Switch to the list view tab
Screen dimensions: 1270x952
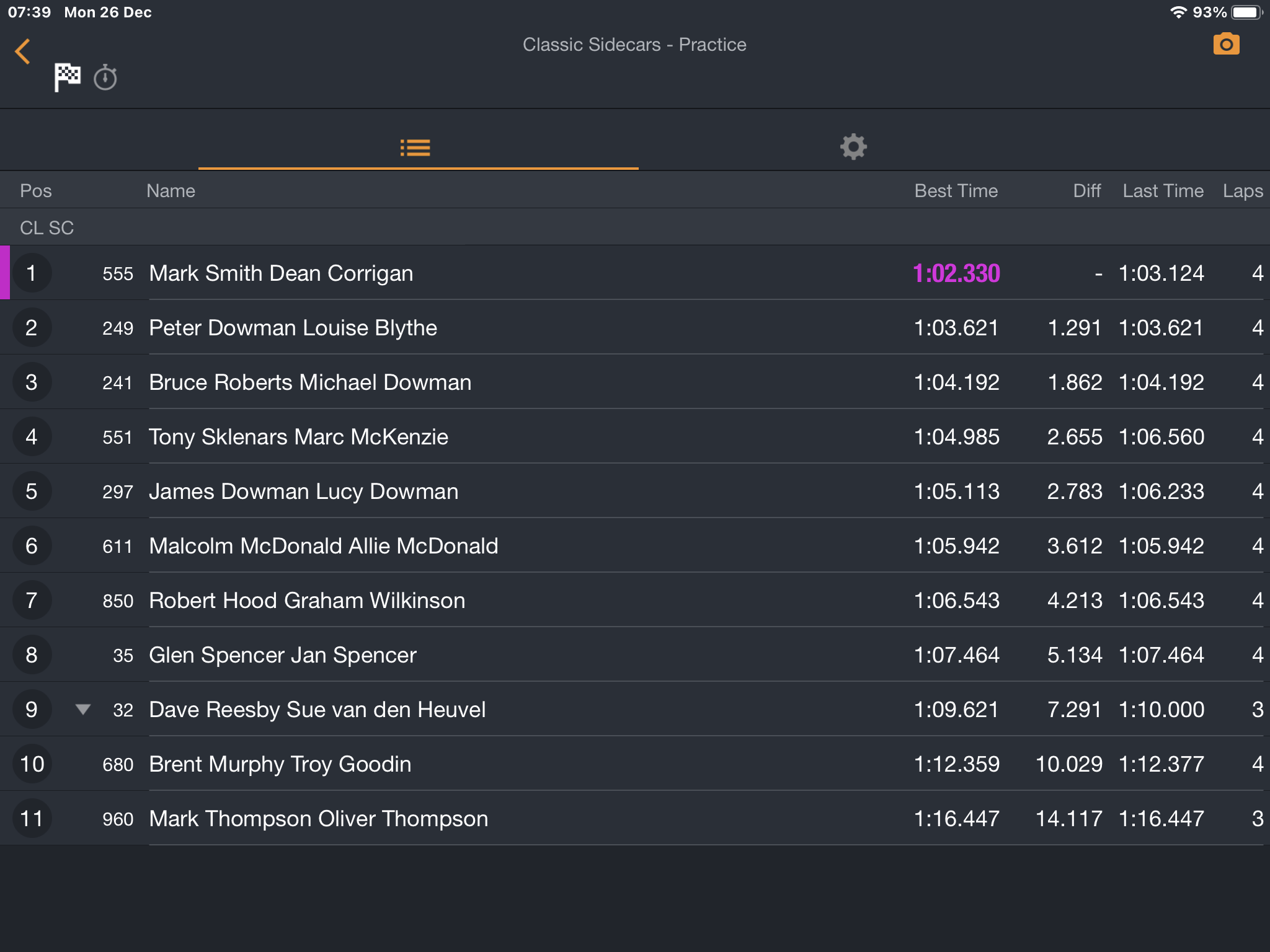[415, 148]
